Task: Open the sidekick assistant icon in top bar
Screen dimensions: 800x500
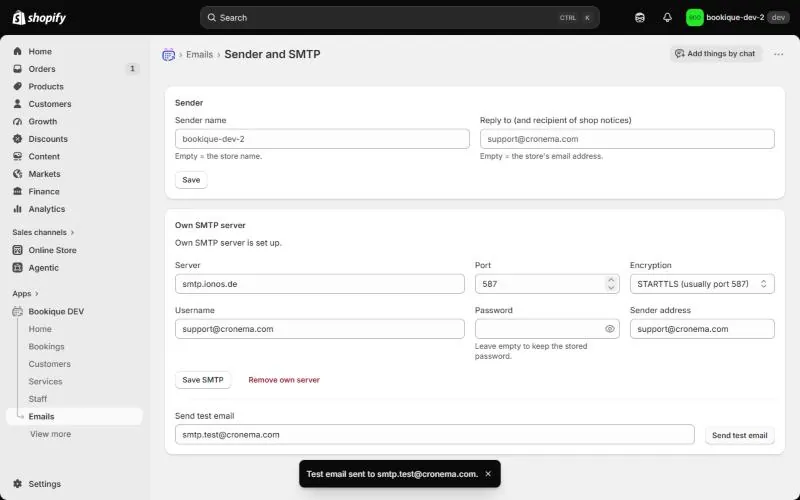Action: pos(640,18)
